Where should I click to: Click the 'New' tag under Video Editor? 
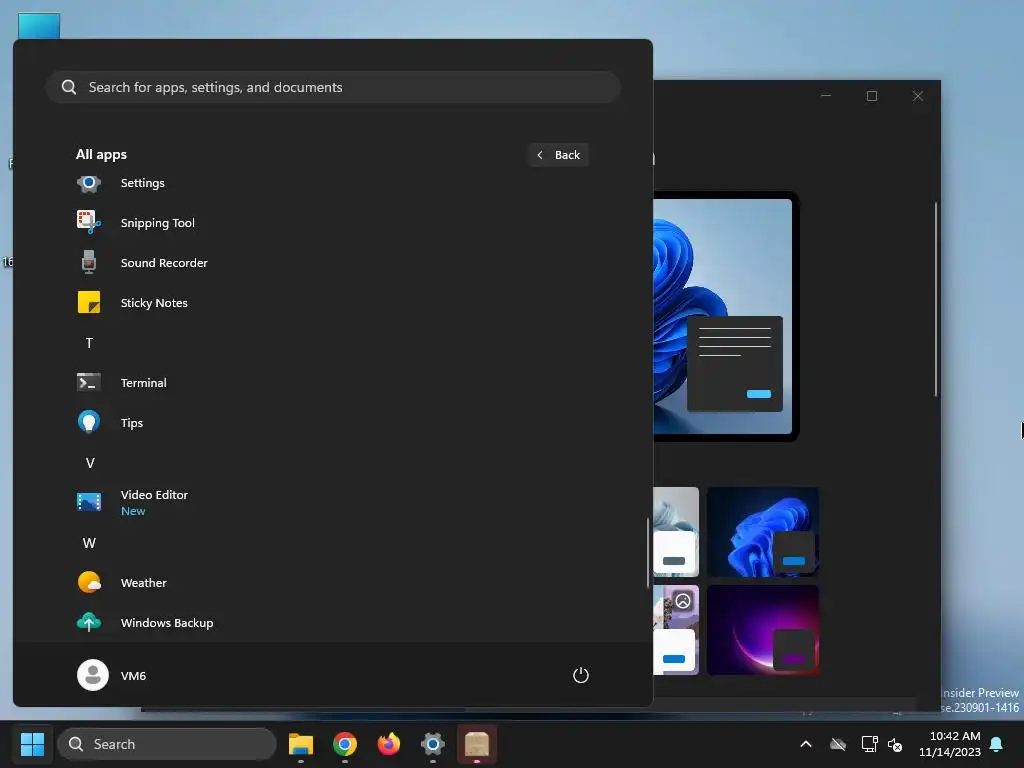point(133,511)
